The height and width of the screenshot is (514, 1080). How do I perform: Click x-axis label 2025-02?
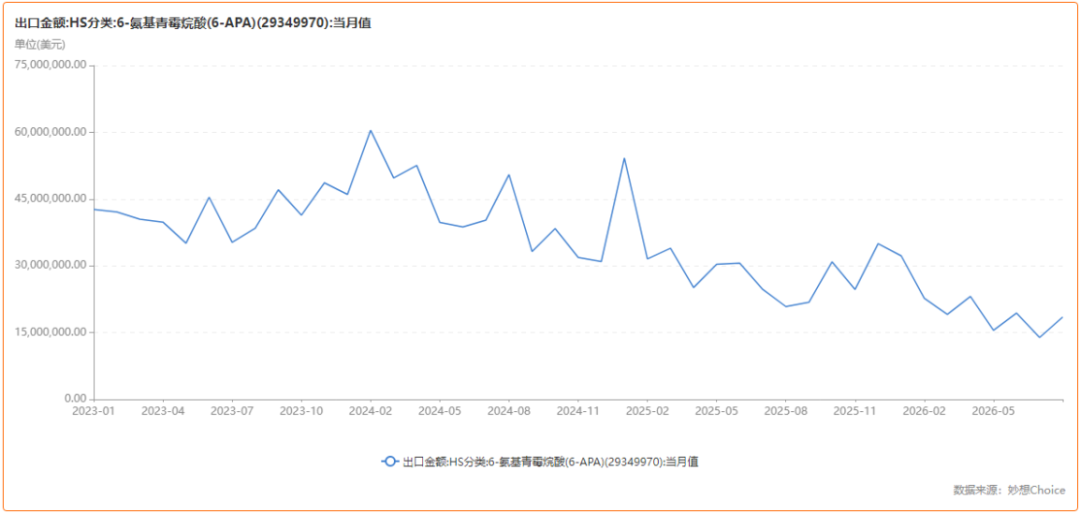(x=647, y=410)
